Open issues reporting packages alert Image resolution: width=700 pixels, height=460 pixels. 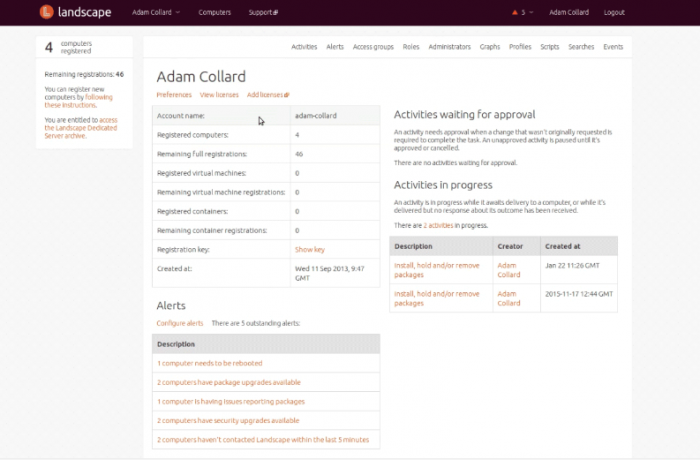click(x=231, y=401)
